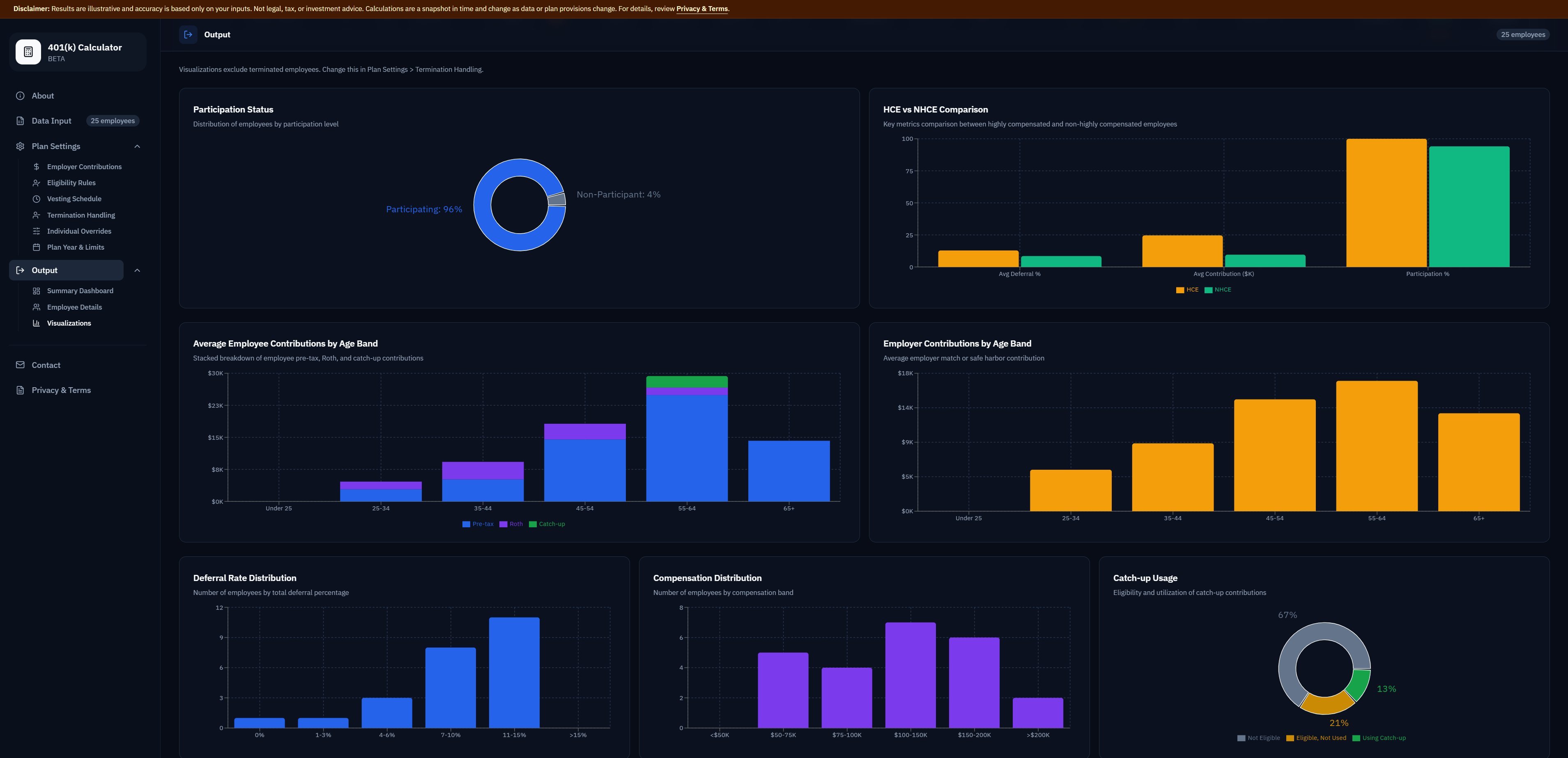Click the Not Eligible legend color swatch
This screenshot has height=758, width=1568.
(1241, 738)
